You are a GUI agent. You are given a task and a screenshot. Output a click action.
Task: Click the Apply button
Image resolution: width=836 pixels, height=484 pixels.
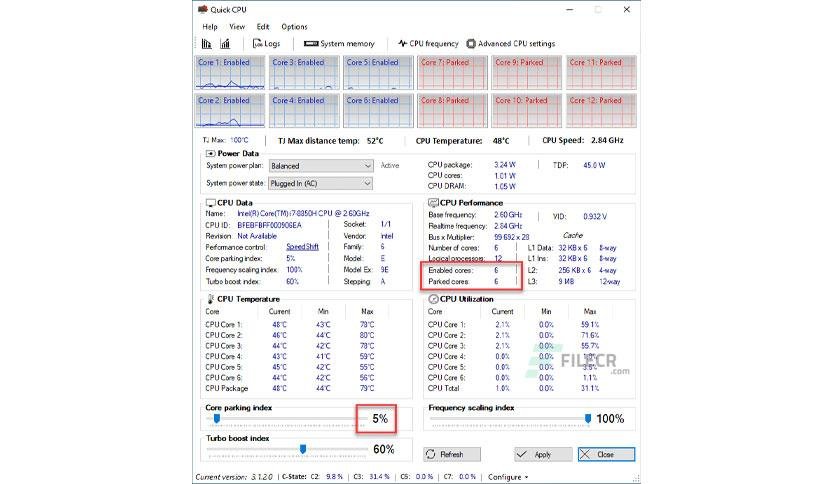click(543, 454)
